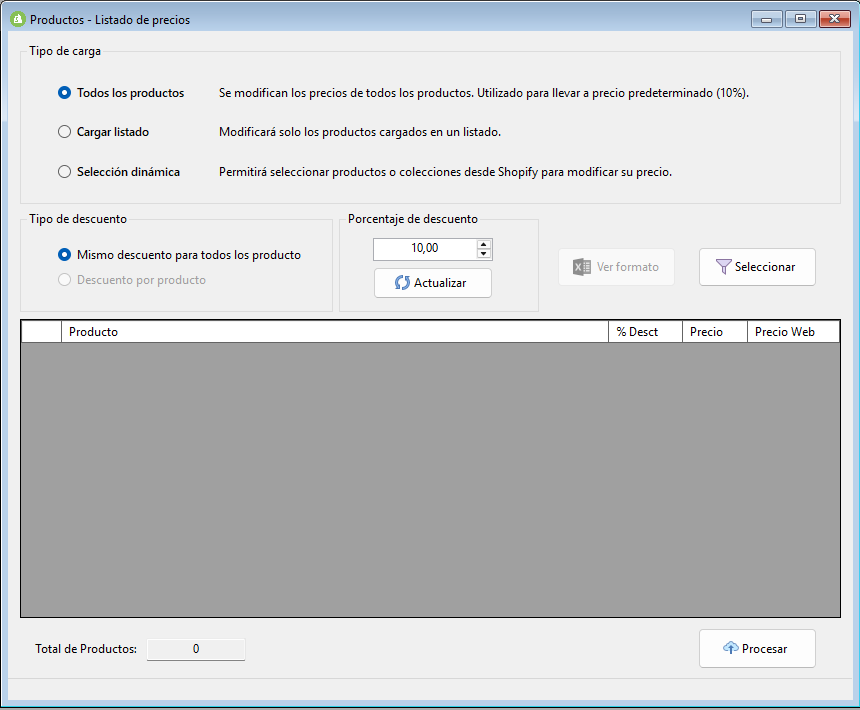Click the % Desct column header
Screen dimensions: 860x710
pyautogui.click(x=645, y=332)
